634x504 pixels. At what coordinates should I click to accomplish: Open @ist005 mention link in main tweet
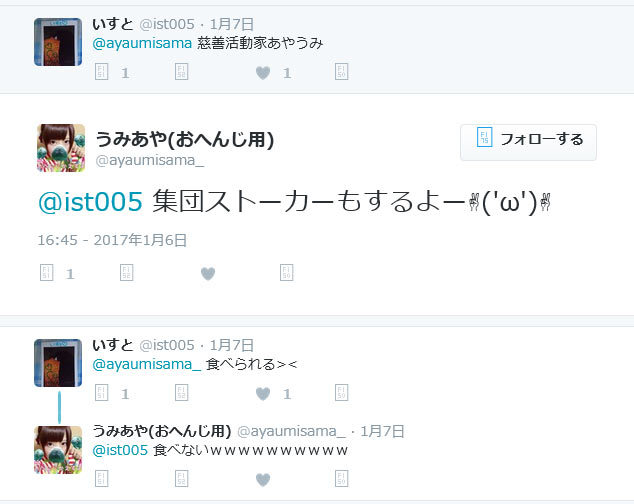91,201
